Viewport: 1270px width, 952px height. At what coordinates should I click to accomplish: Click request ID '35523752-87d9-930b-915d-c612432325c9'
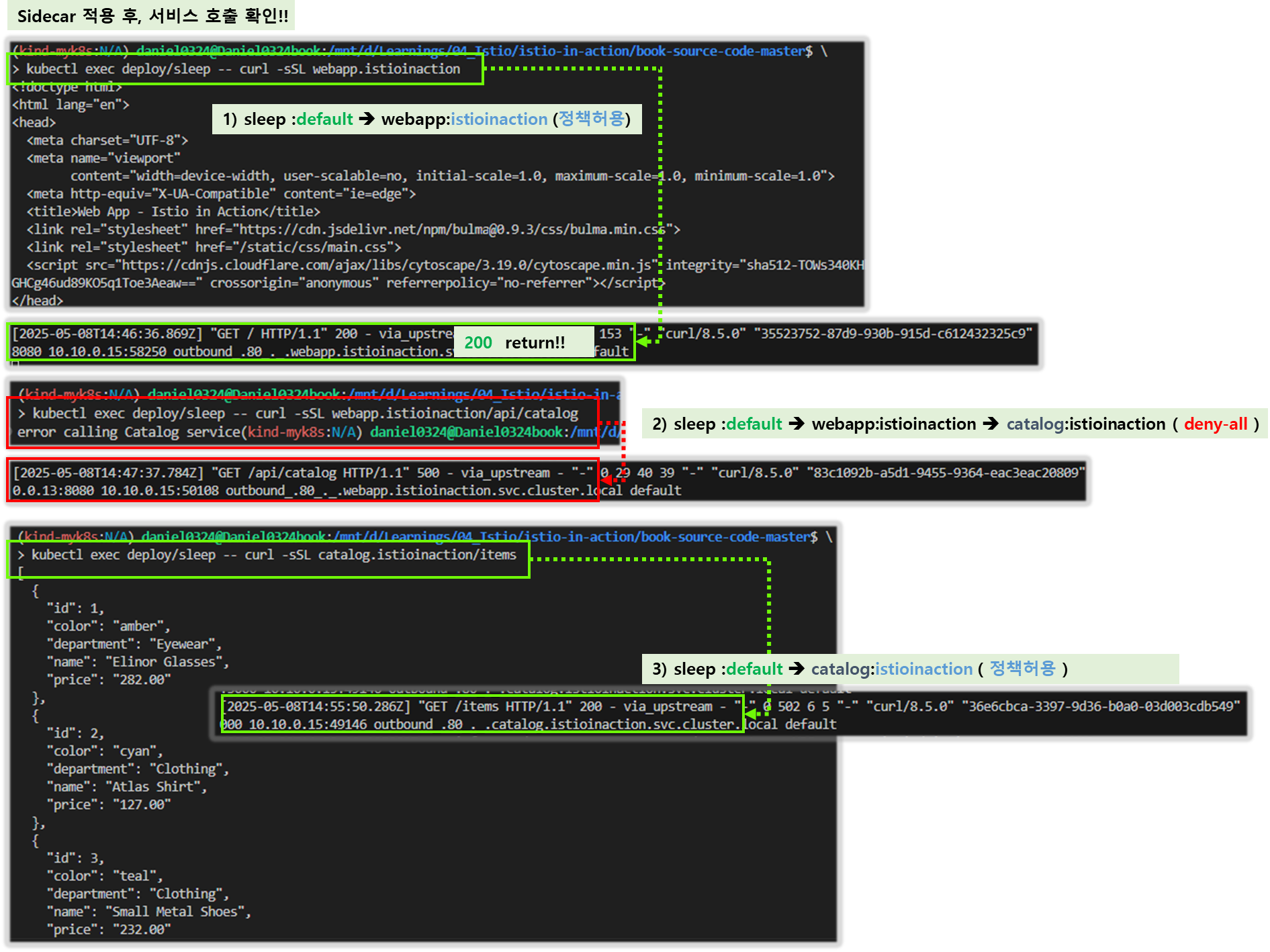click(893, 334)
